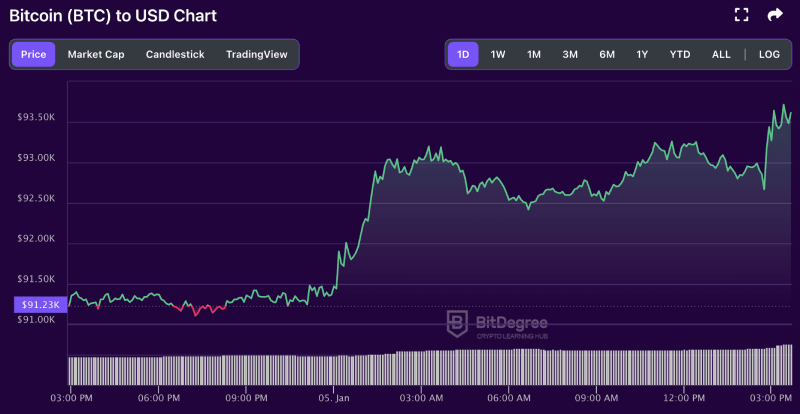This screenshot has height=414, width=800.
Task: Click the 05. Jan date label
Action: (x=334, y=397)
